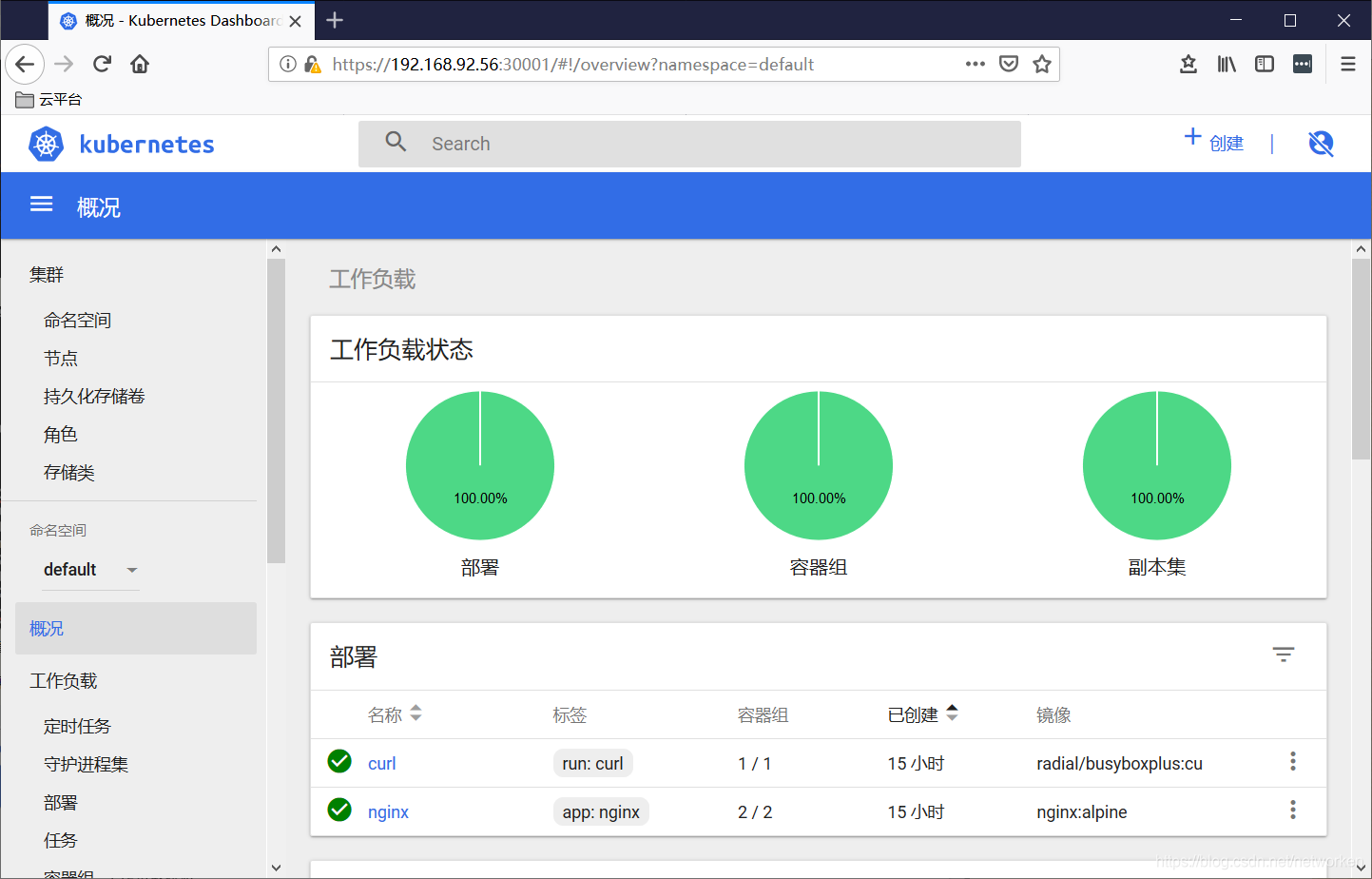The height and width of the screenshot is (879, 1372).
Task: Click the 'app: nginx' label chip
Action: 601,811
